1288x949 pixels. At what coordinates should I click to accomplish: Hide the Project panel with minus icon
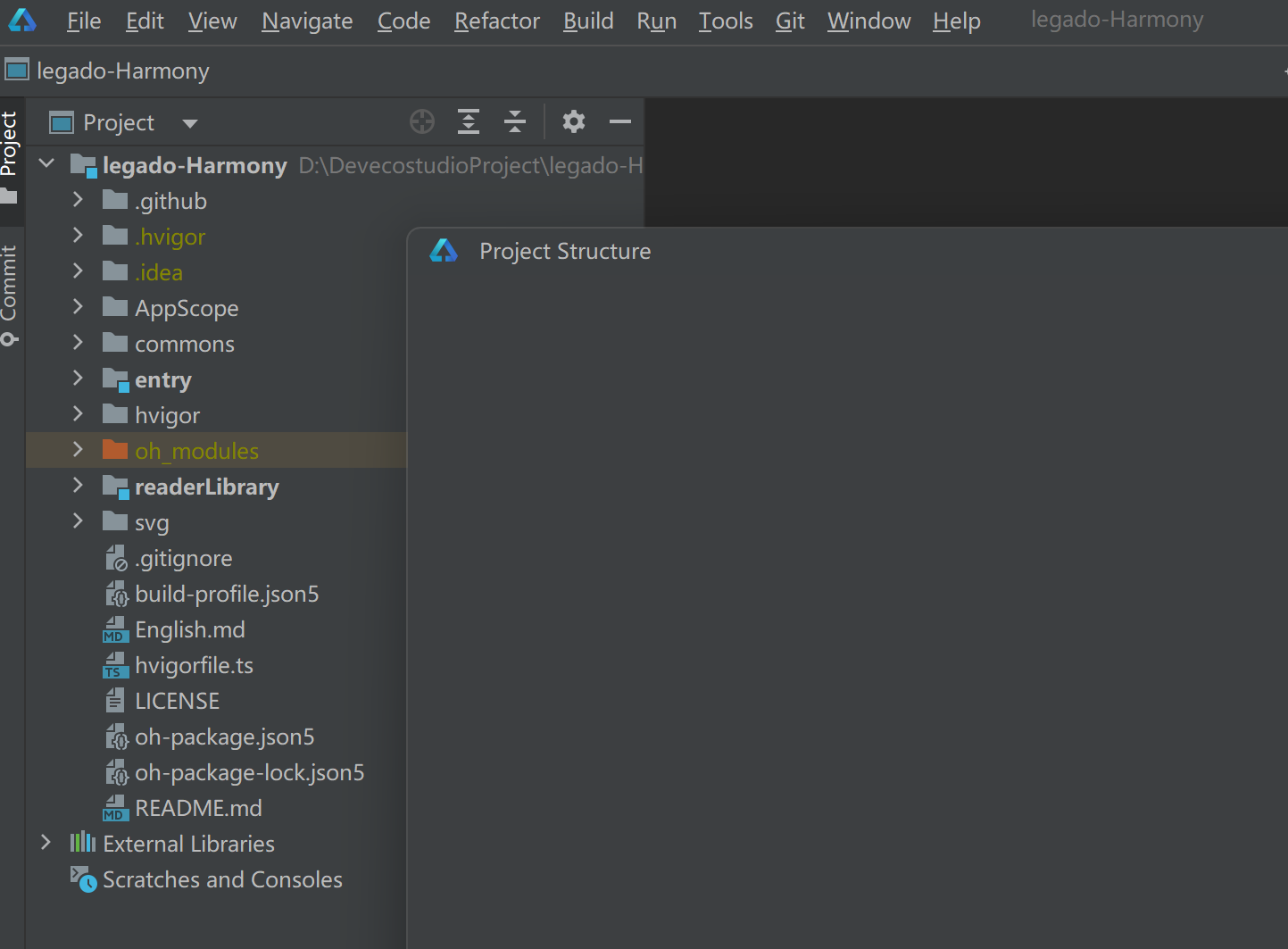coord(620,121)
